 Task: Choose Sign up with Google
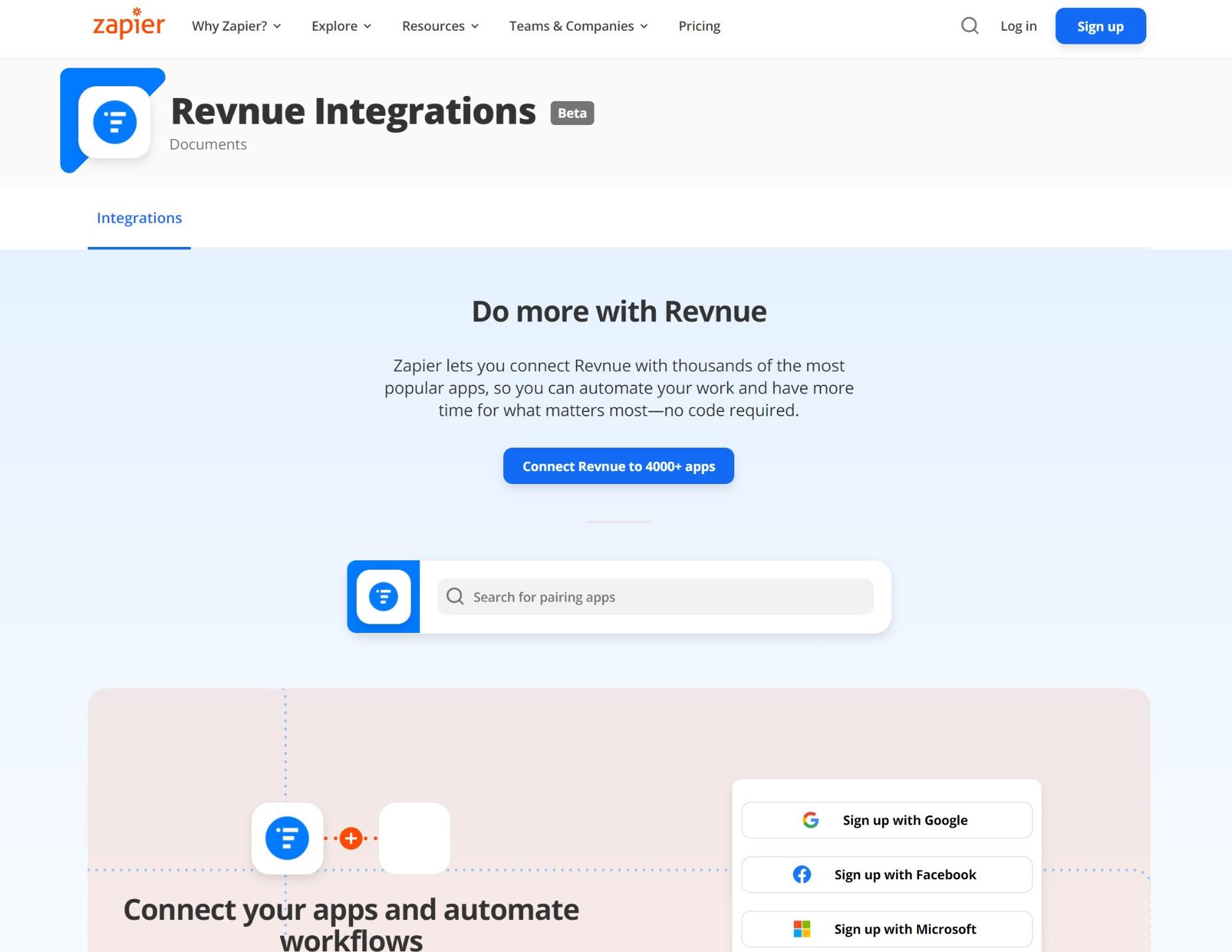click(x=887, y=820)
